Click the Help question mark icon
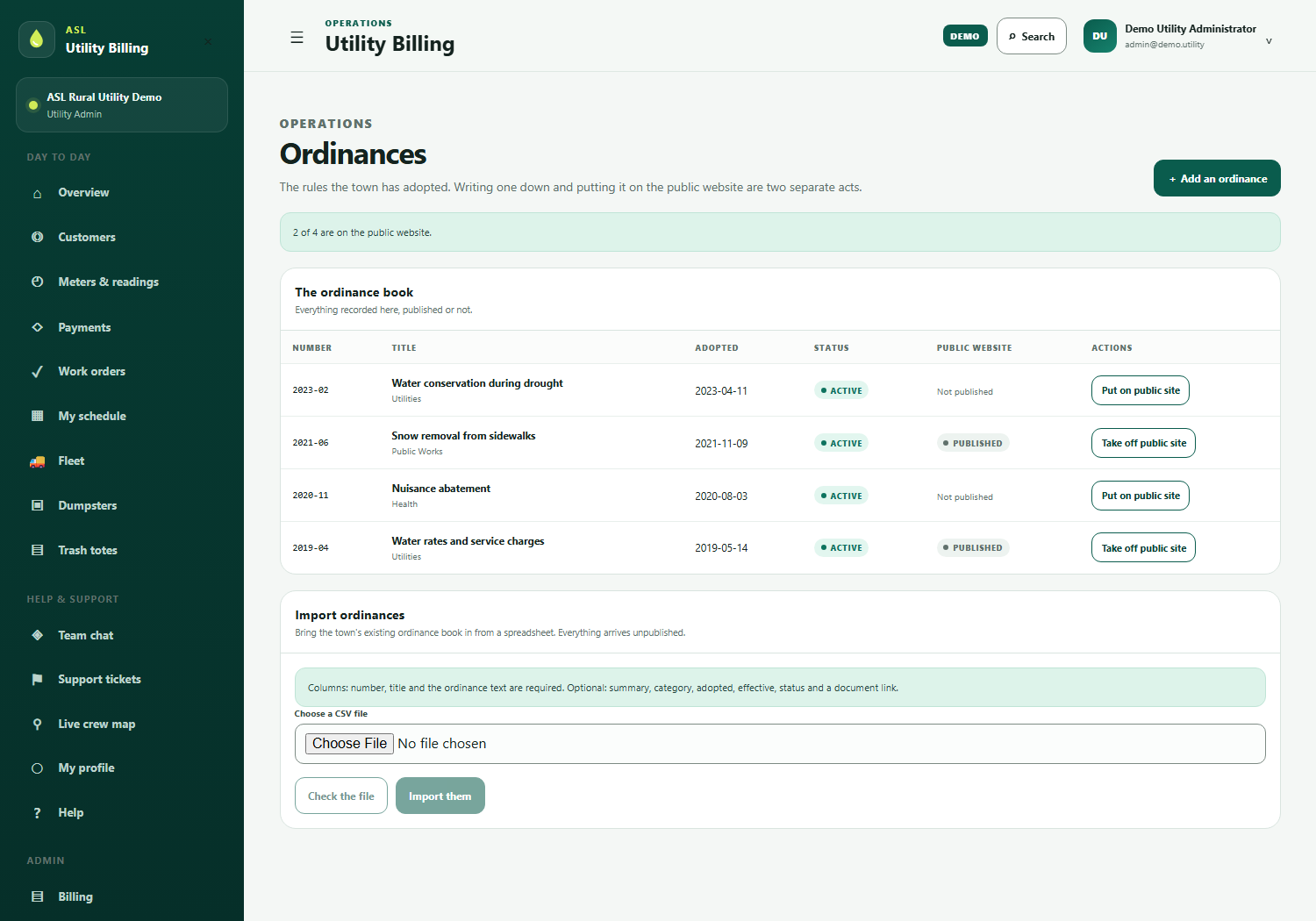1316x921 pixels. (37, 813)
